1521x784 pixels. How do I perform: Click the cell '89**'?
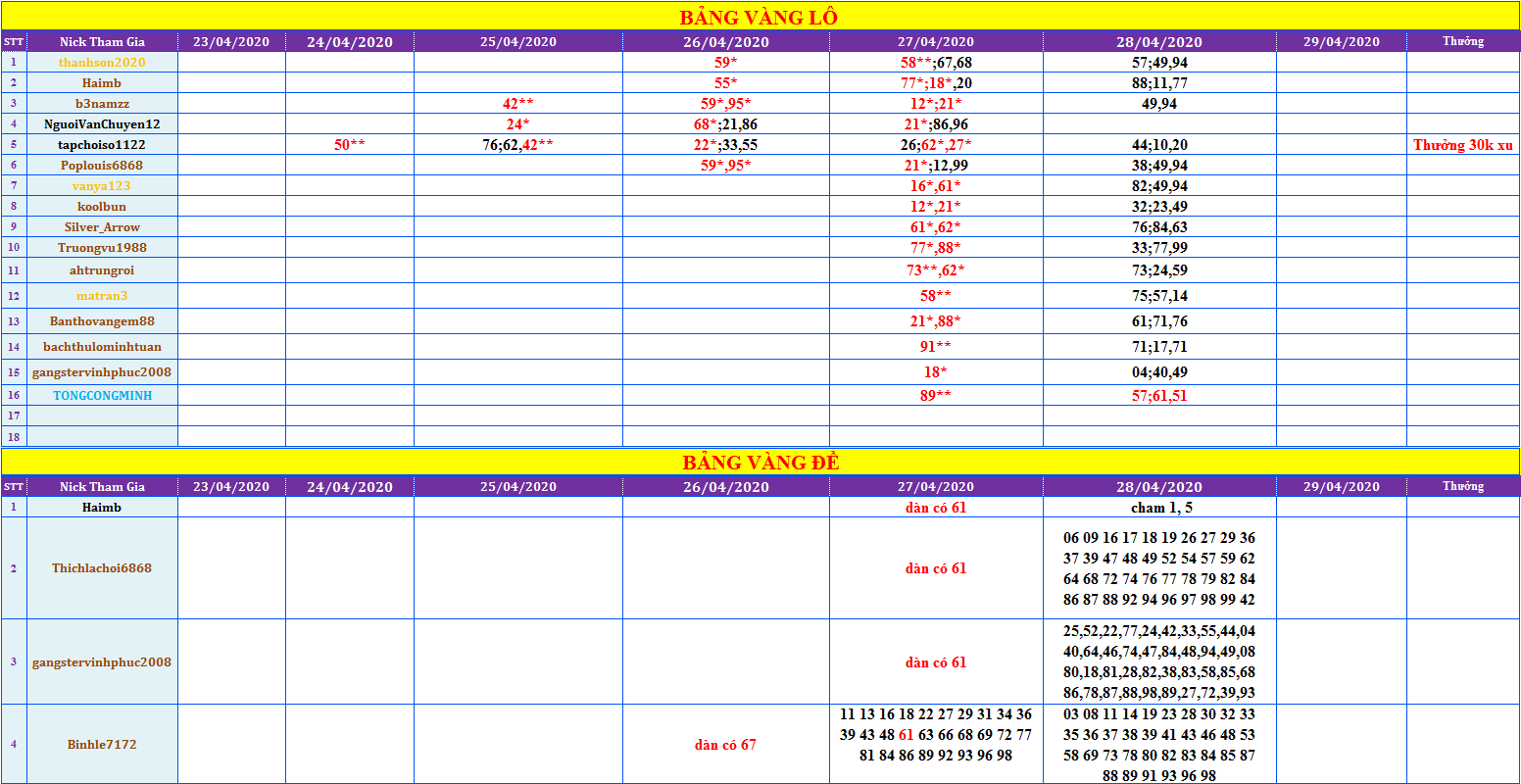click(x=936, y=395)
